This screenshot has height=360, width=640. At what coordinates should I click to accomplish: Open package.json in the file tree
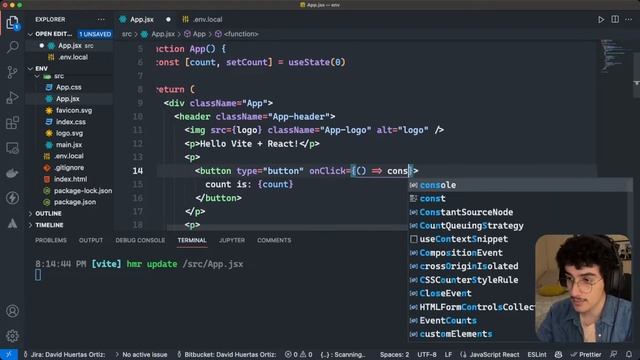click(75, 202)
